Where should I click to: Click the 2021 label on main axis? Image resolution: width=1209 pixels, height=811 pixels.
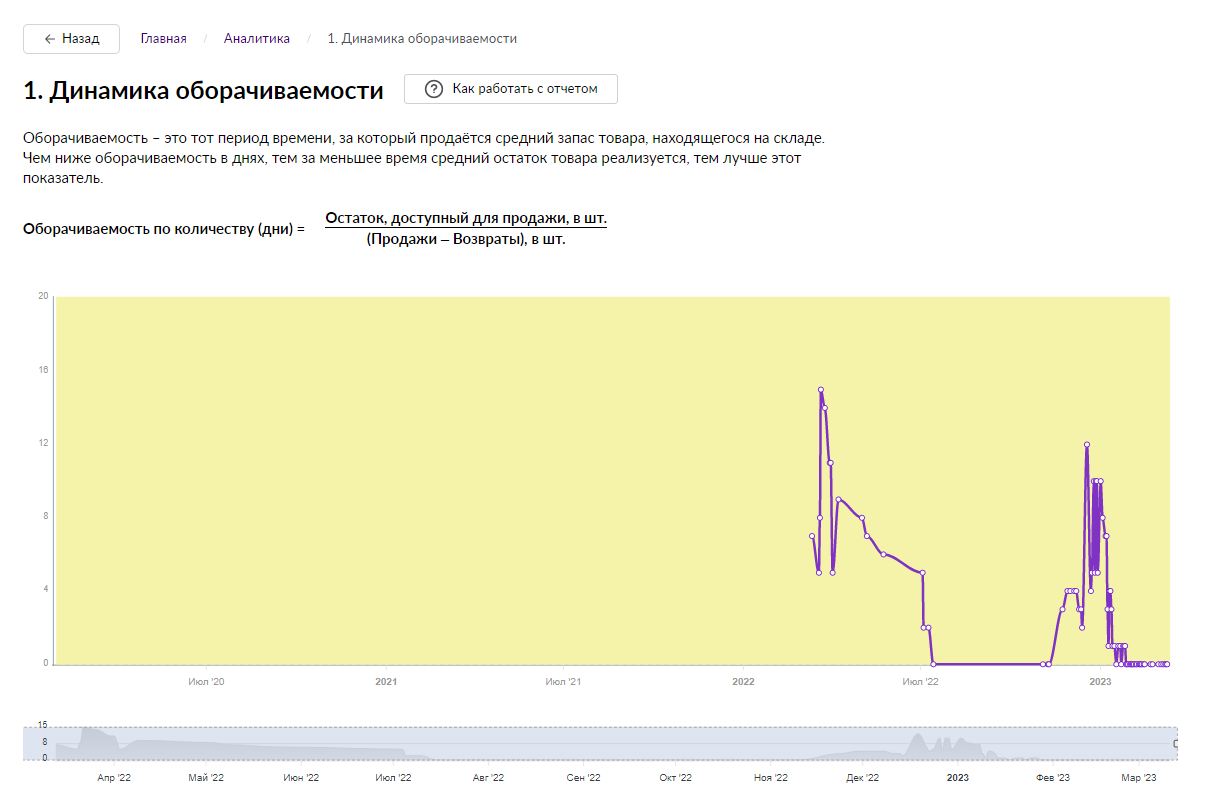[386, 681]
